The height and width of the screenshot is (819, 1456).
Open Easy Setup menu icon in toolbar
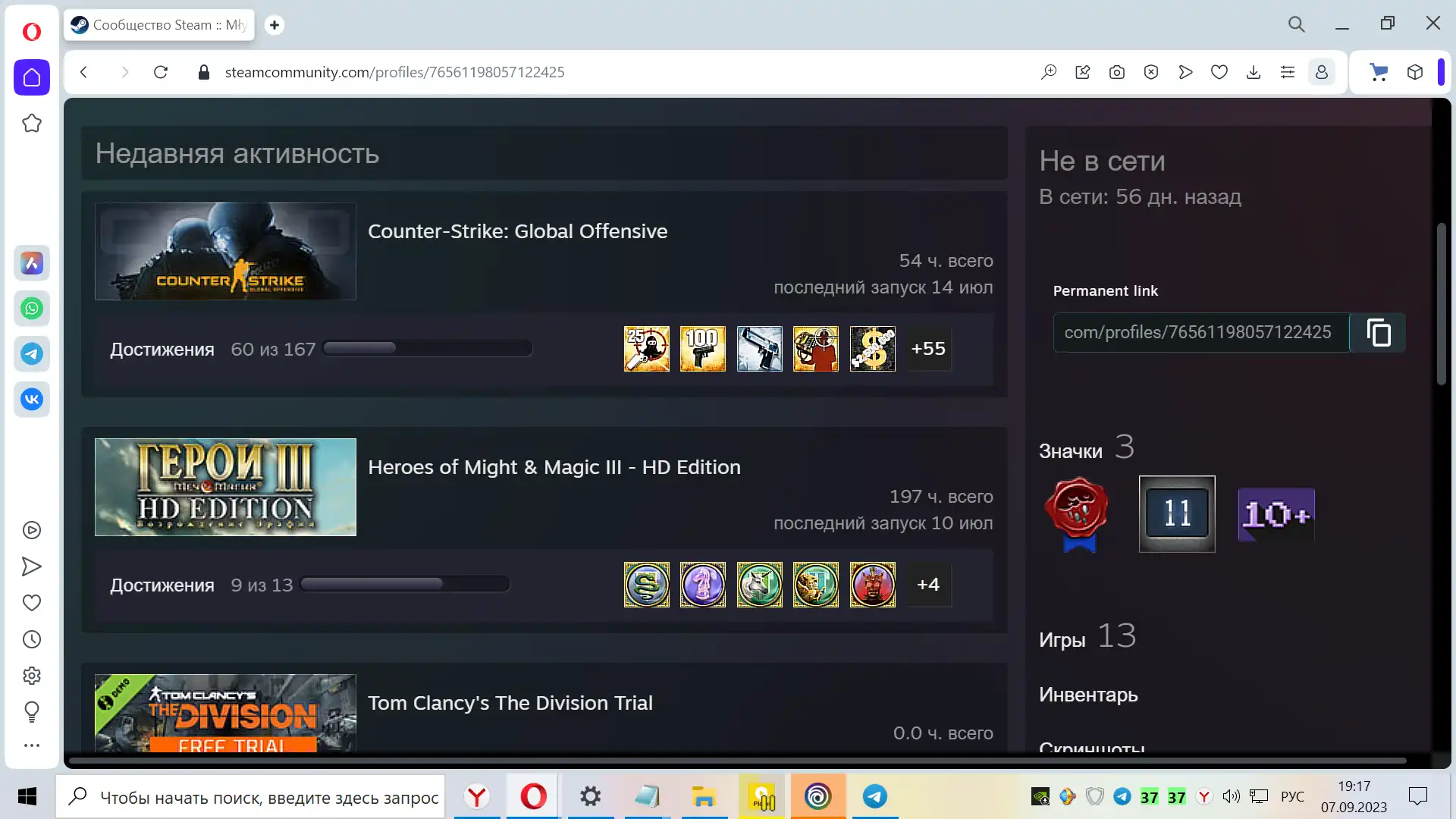pos(1287,72)
